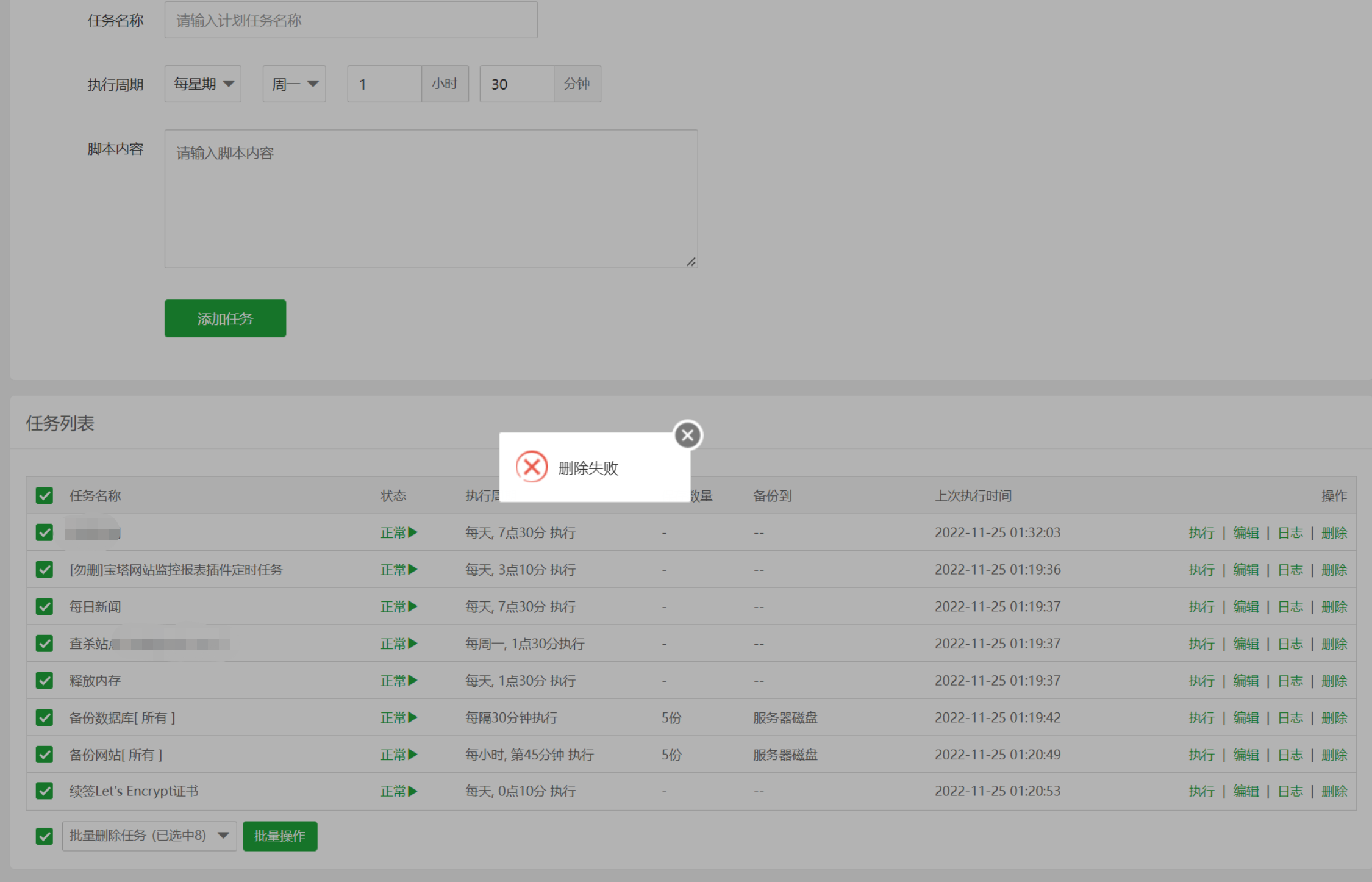Open 日志 for 续签Let's Encrypt证书 task
The image size is (1372, 882).
[x=1290, y=791]
